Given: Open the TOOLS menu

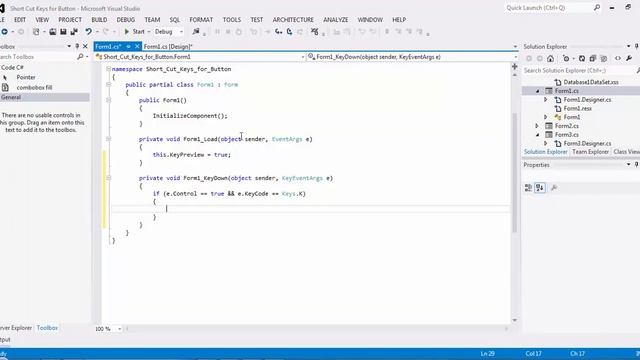Looking at the screenshot, I should 232,20.
